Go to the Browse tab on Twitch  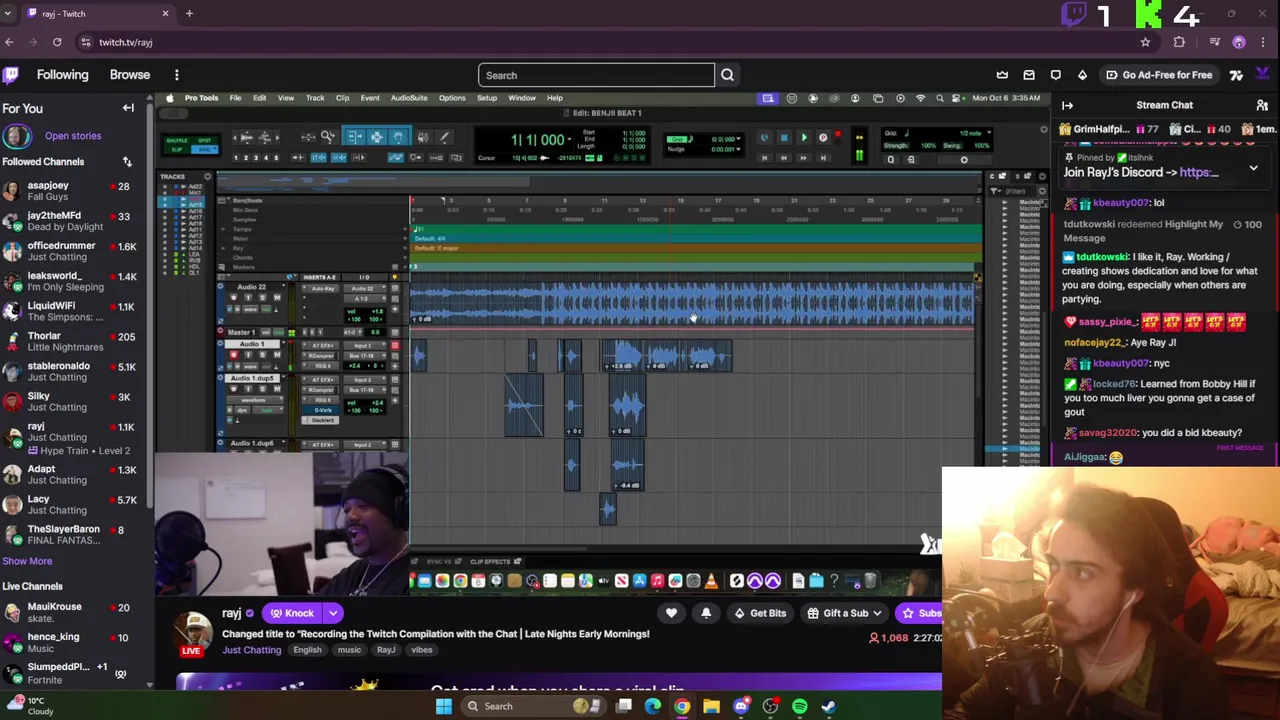(130, 75)
